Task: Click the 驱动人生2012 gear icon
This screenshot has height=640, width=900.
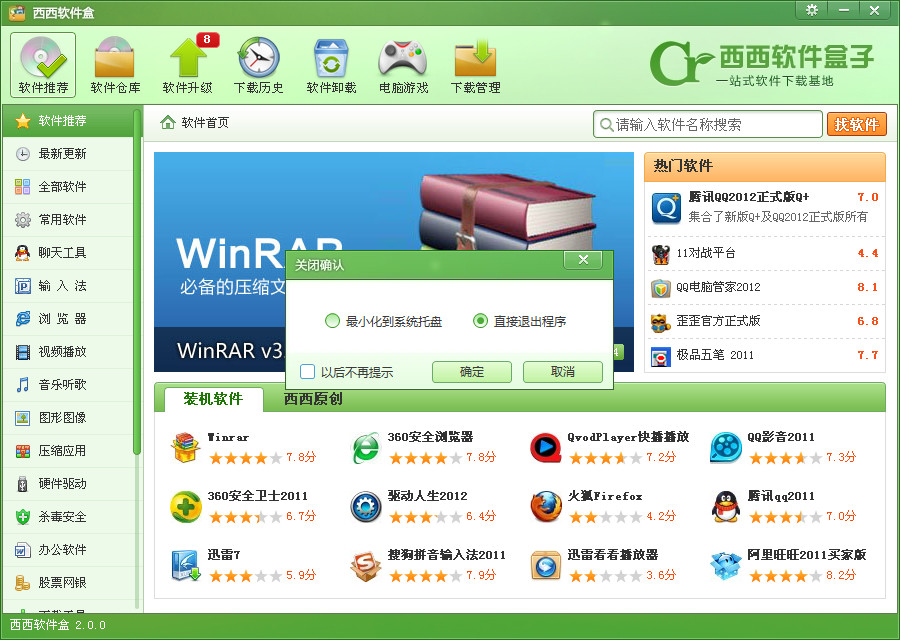Action: click(x=366, y=507)
